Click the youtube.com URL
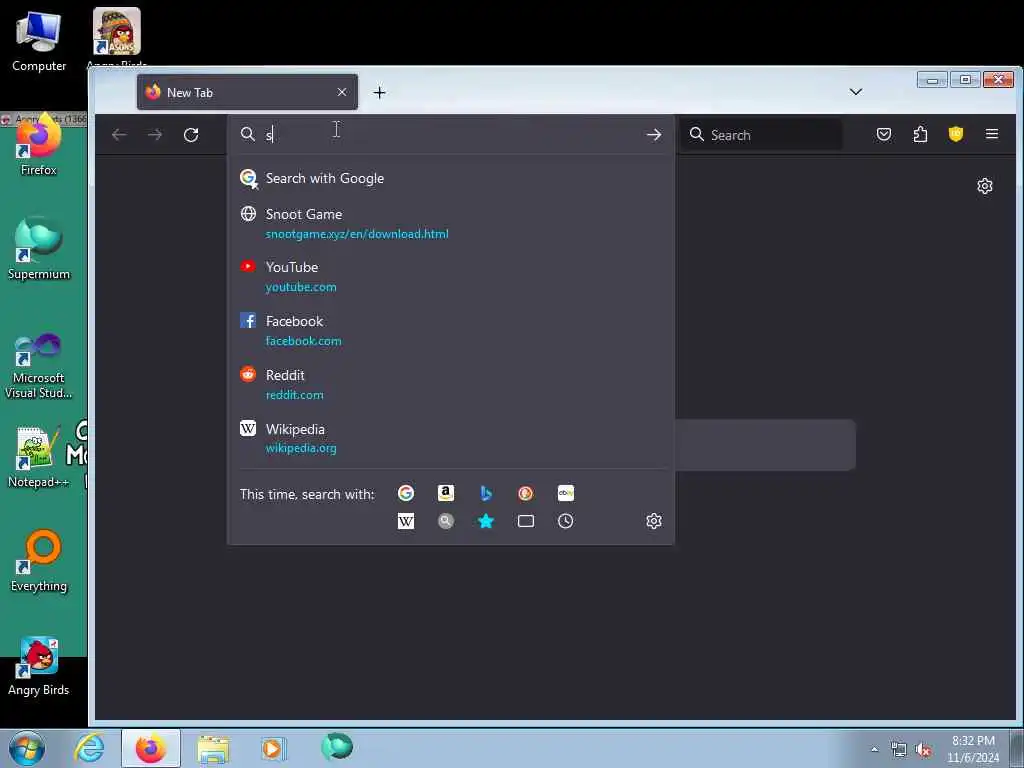The width and height of the screenshot is (1024, 768). pos(301,287)
